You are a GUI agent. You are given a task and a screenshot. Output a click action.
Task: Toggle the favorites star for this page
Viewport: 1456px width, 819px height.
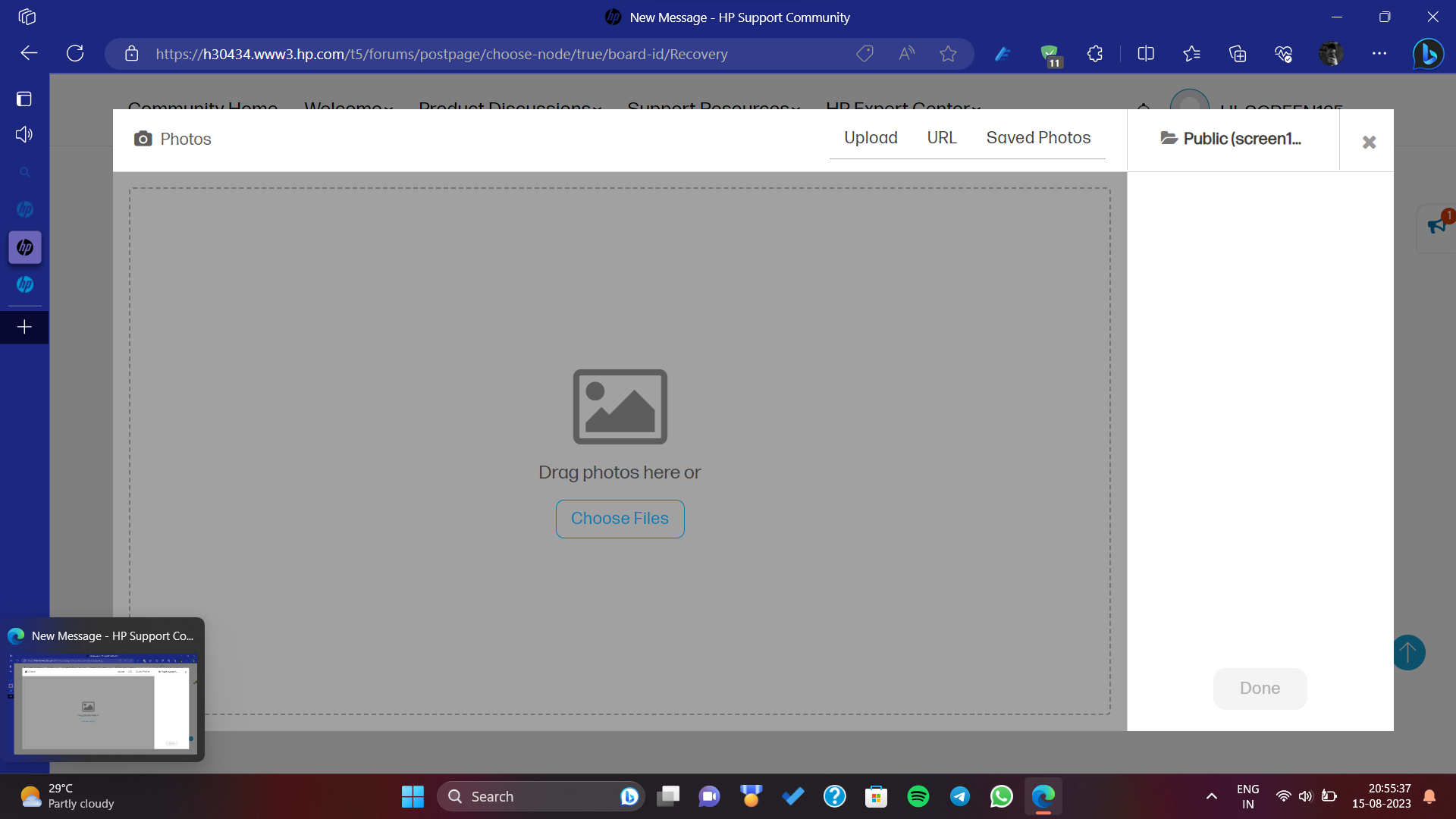point(949,53)
